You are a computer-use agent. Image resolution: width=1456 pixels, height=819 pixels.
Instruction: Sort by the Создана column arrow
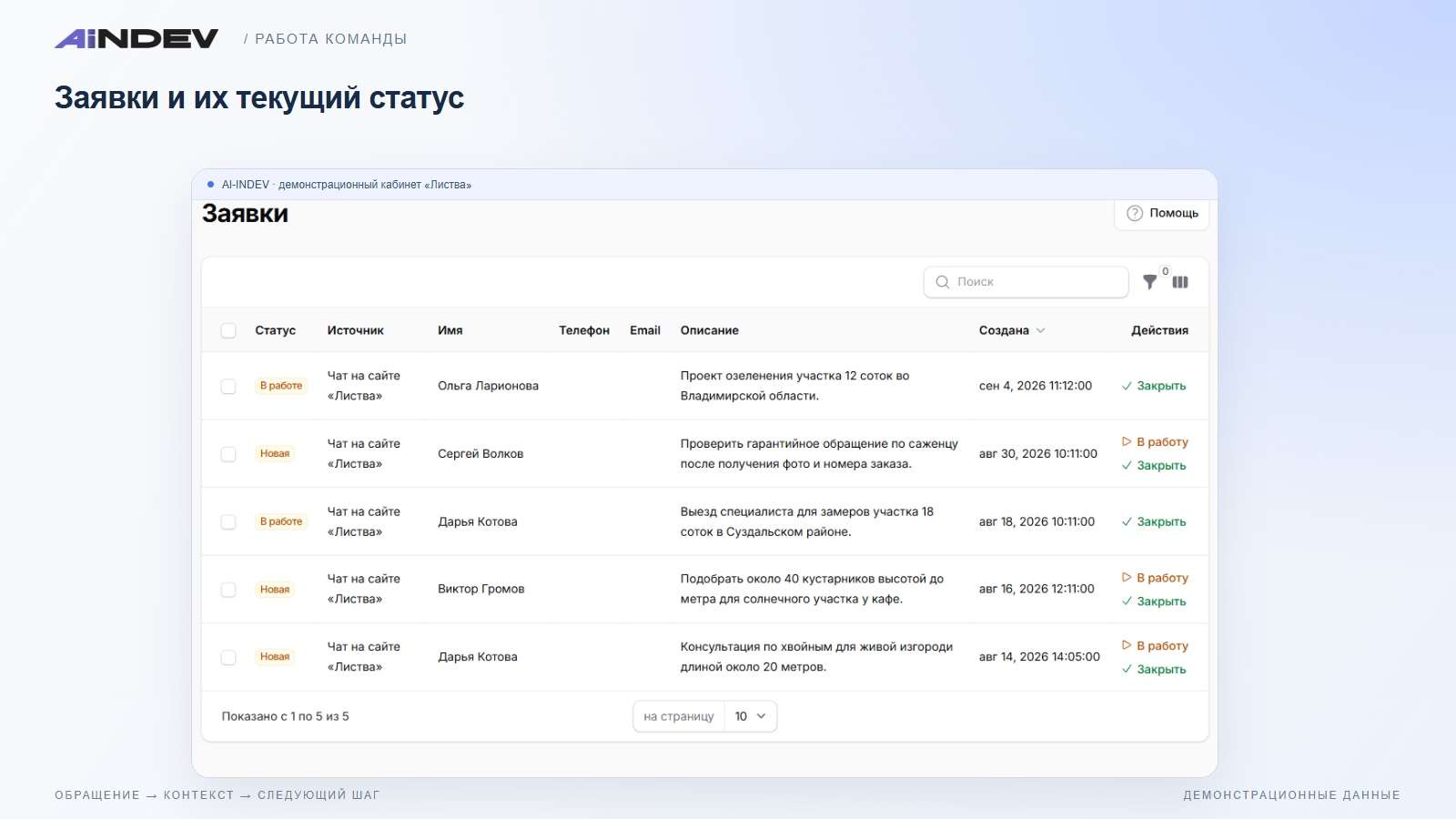pos(1040,330)
